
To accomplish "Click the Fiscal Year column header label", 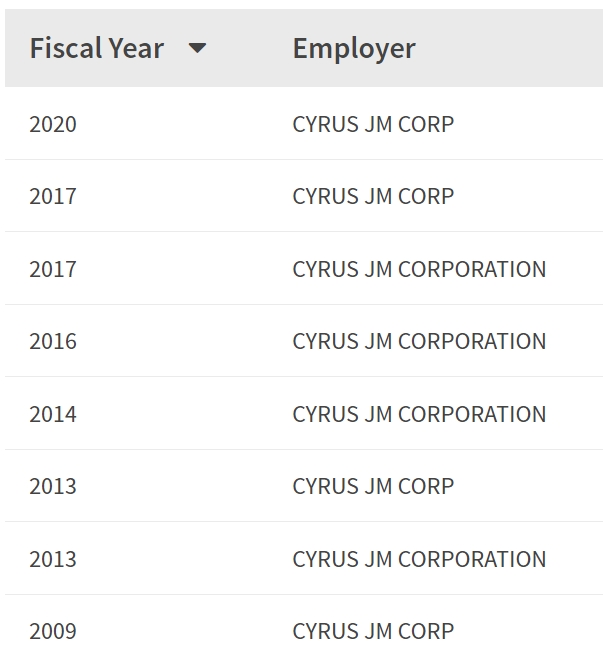I will [x=96, y=48].
